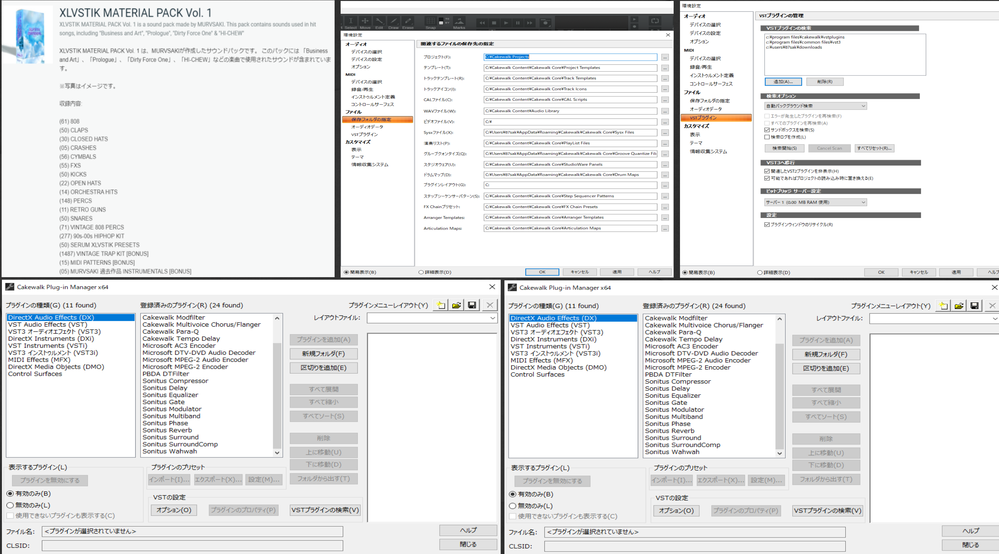Click save layout floppy icon in left Plug-in Manager
999x554 pixels.
click(472, 304)
